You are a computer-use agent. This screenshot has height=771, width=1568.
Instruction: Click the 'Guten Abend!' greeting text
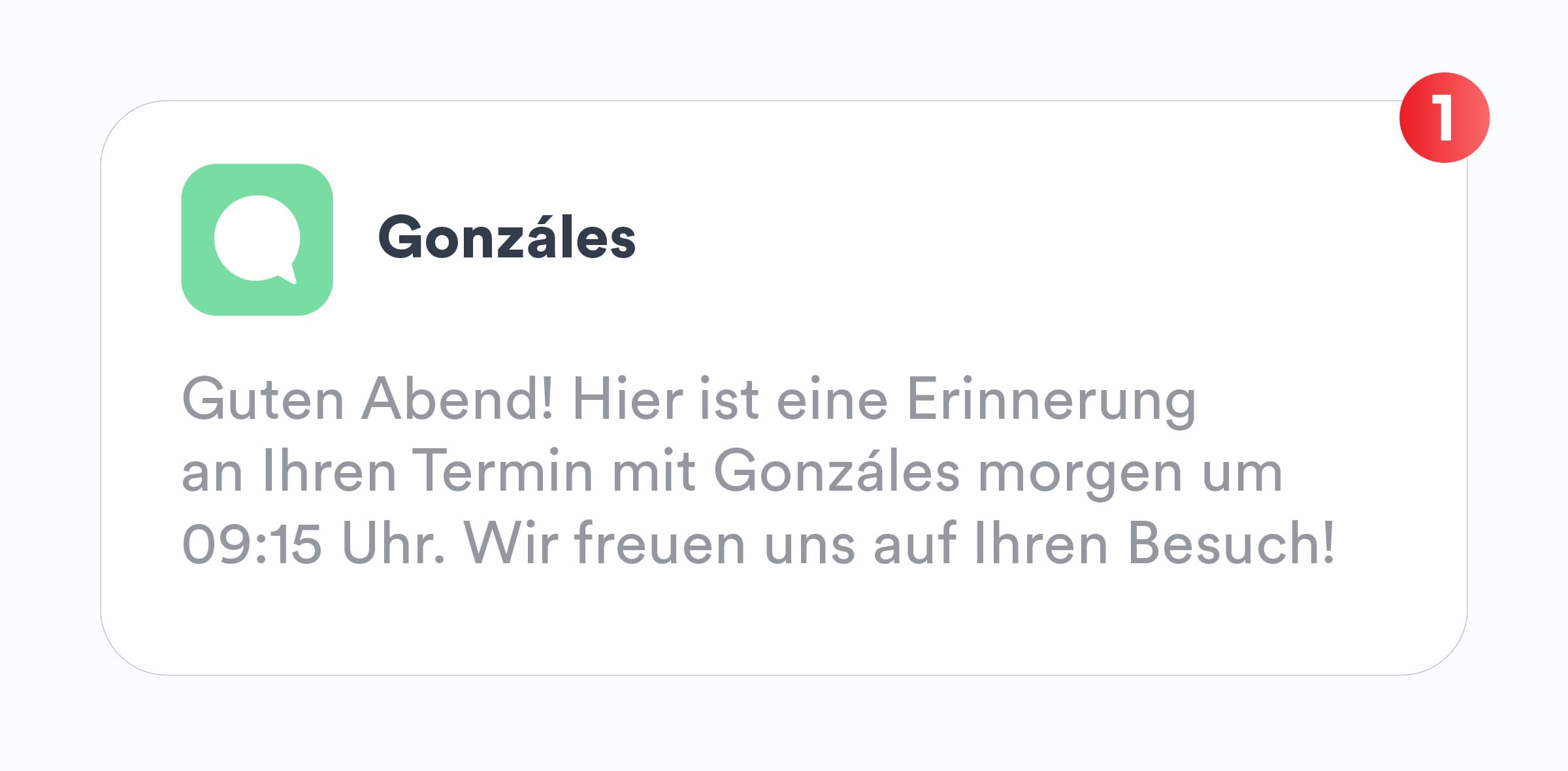(368, 399)
